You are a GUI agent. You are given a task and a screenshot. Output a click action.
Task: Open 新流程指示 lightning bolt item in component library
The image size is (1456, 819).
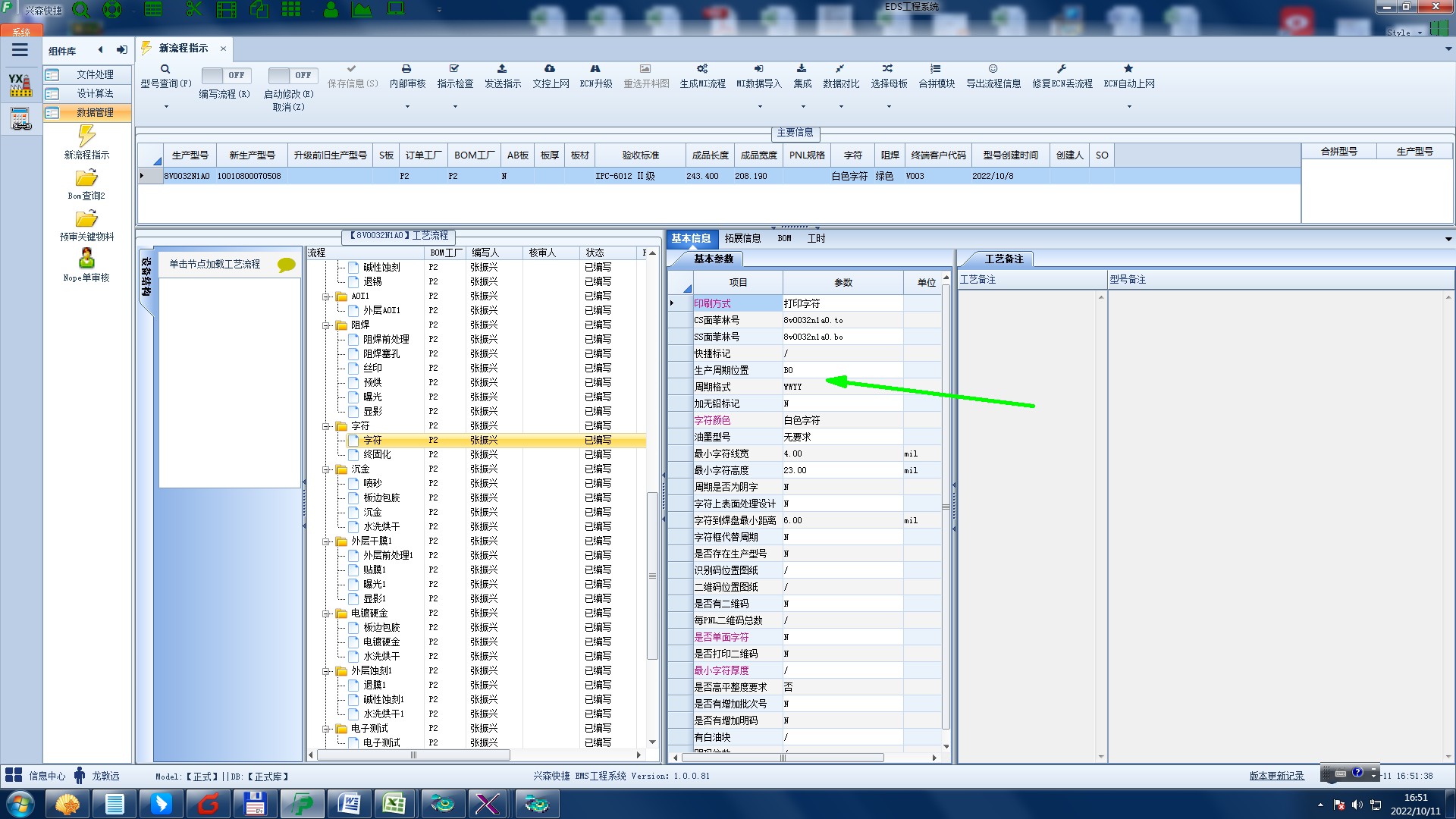[86, 143]
